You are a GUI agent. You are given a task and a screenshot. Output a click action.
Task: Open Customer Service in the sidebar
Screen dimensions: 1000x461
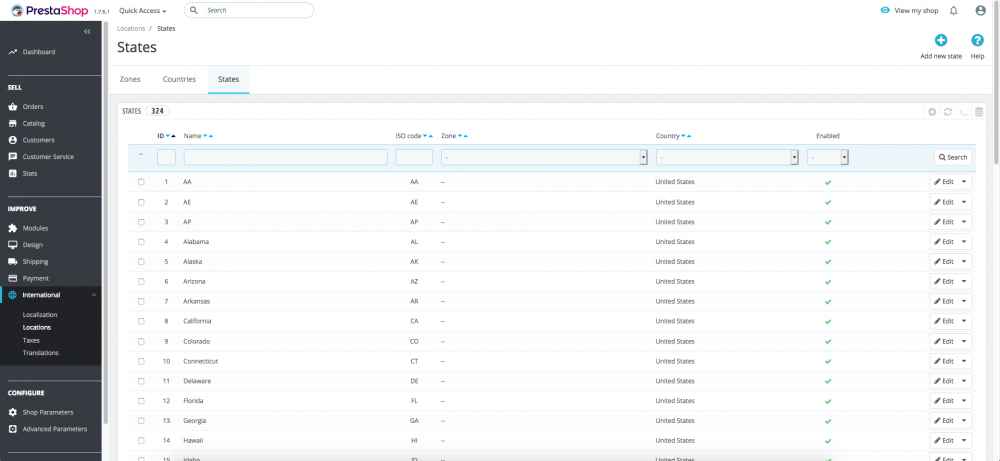(48, 156)
